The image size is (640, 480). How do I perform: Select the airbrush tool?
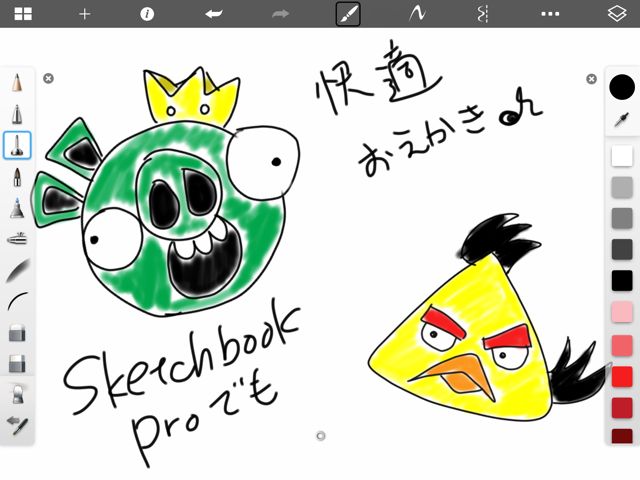[17, 239]
